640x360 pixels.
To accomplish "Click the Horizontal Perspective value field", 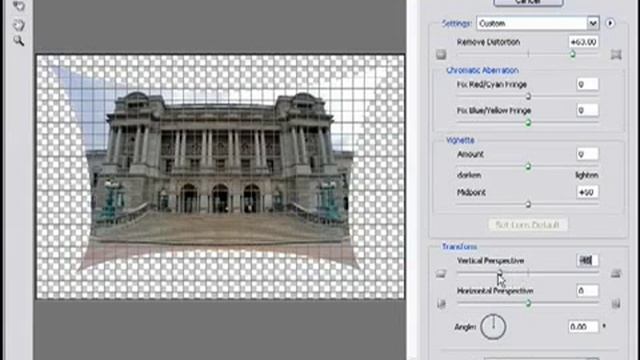I will pos(587,291).
